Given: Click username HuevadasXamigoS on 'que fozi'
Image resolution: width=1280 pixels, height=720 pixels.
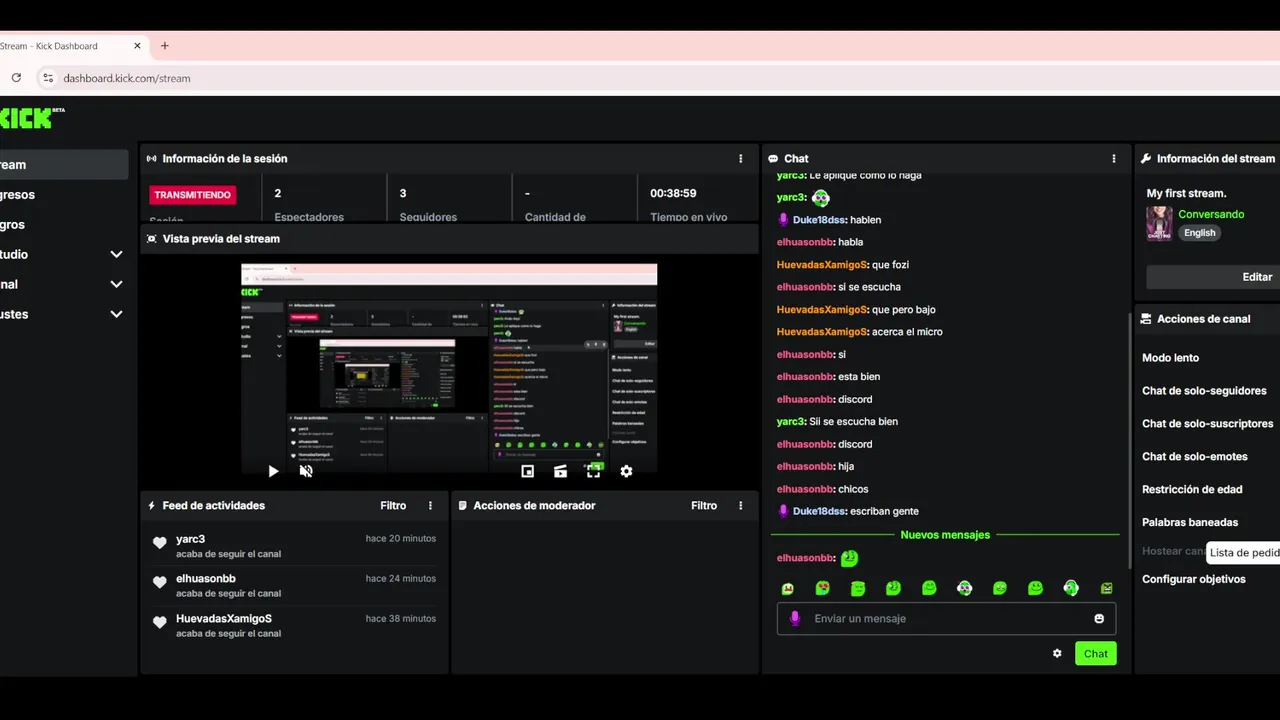Looking at the screenshot, I should pyautogui.click(x=821, y=265).
